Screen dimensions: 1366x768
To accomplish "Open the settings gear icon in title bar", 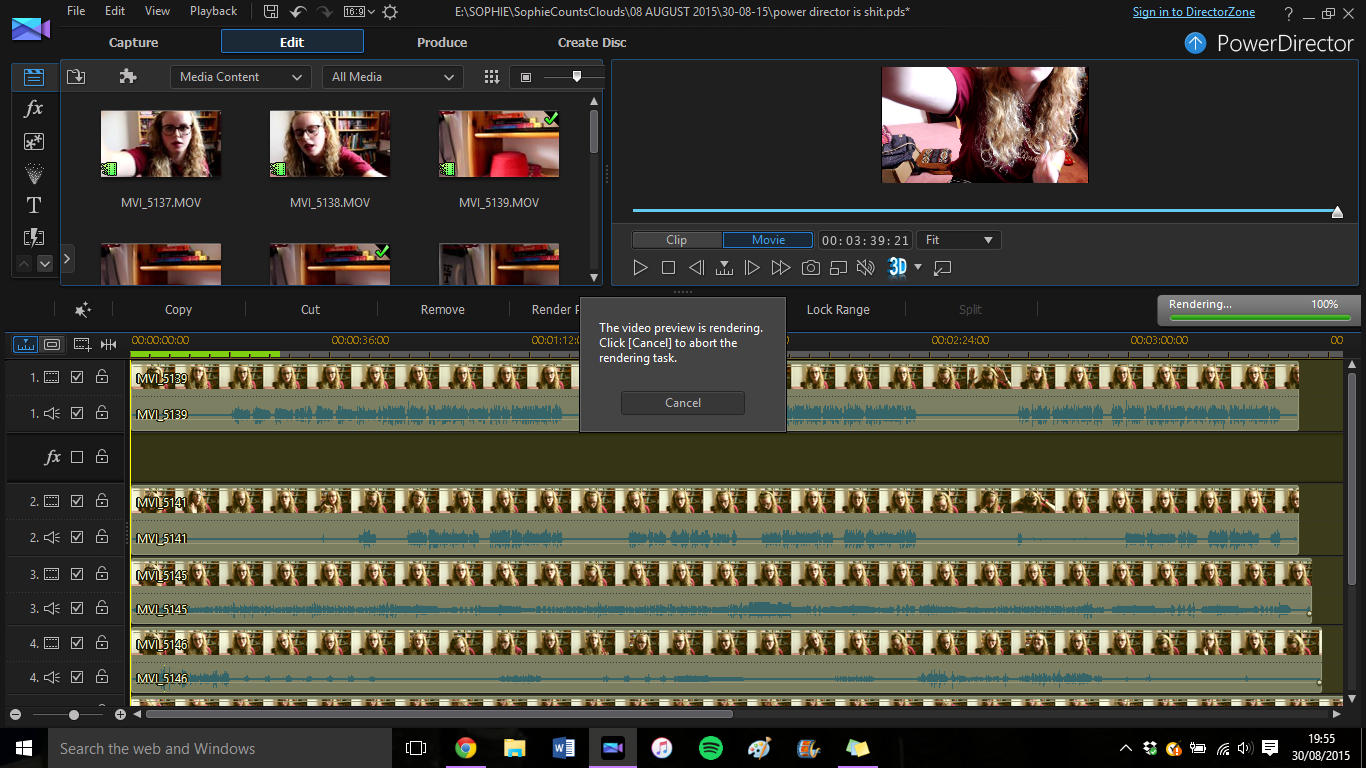I will [390, 12].
